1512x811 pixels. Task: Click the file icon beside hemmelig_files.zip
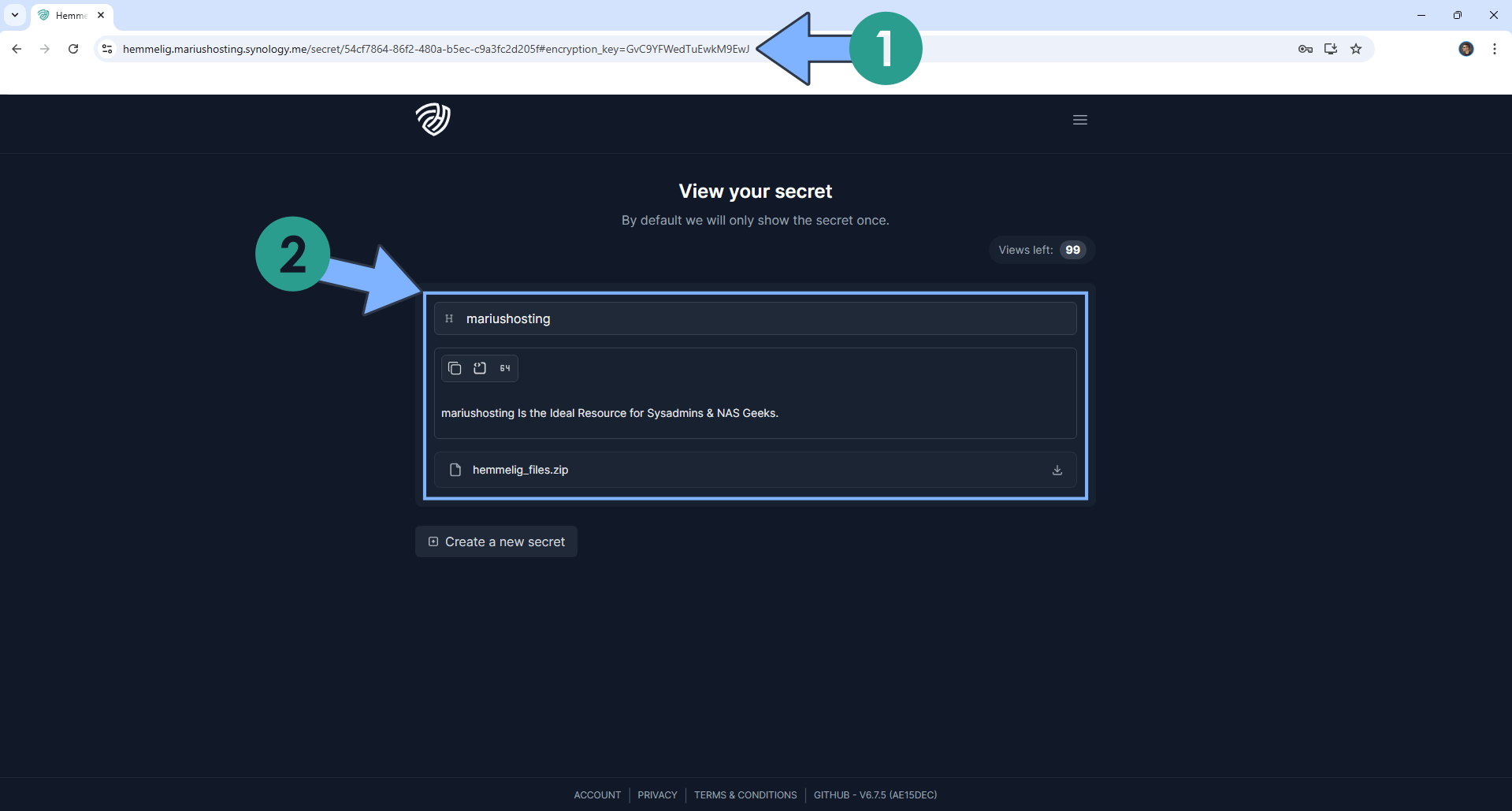455,470
